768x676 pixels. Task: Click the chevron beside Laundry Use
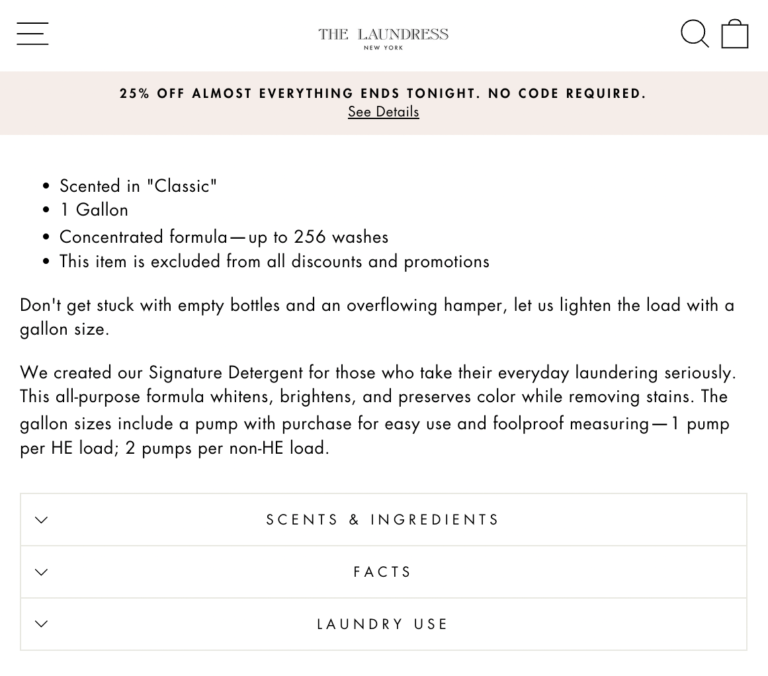41,624
